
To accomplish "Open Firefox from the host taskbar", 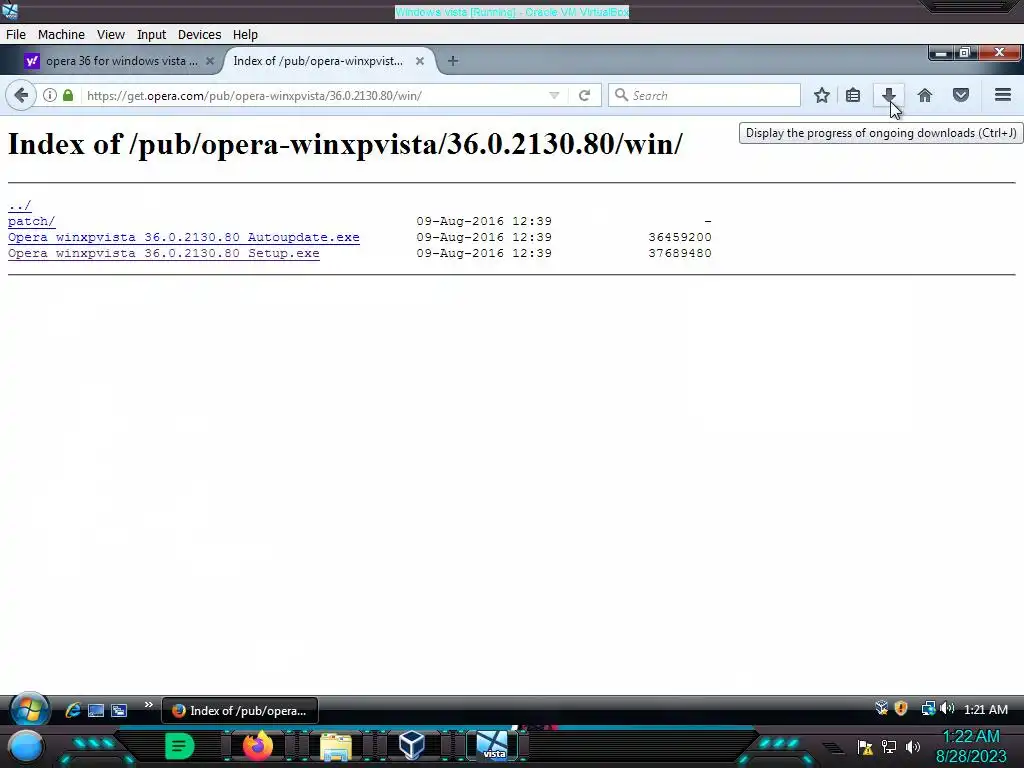I will (257, 746).
